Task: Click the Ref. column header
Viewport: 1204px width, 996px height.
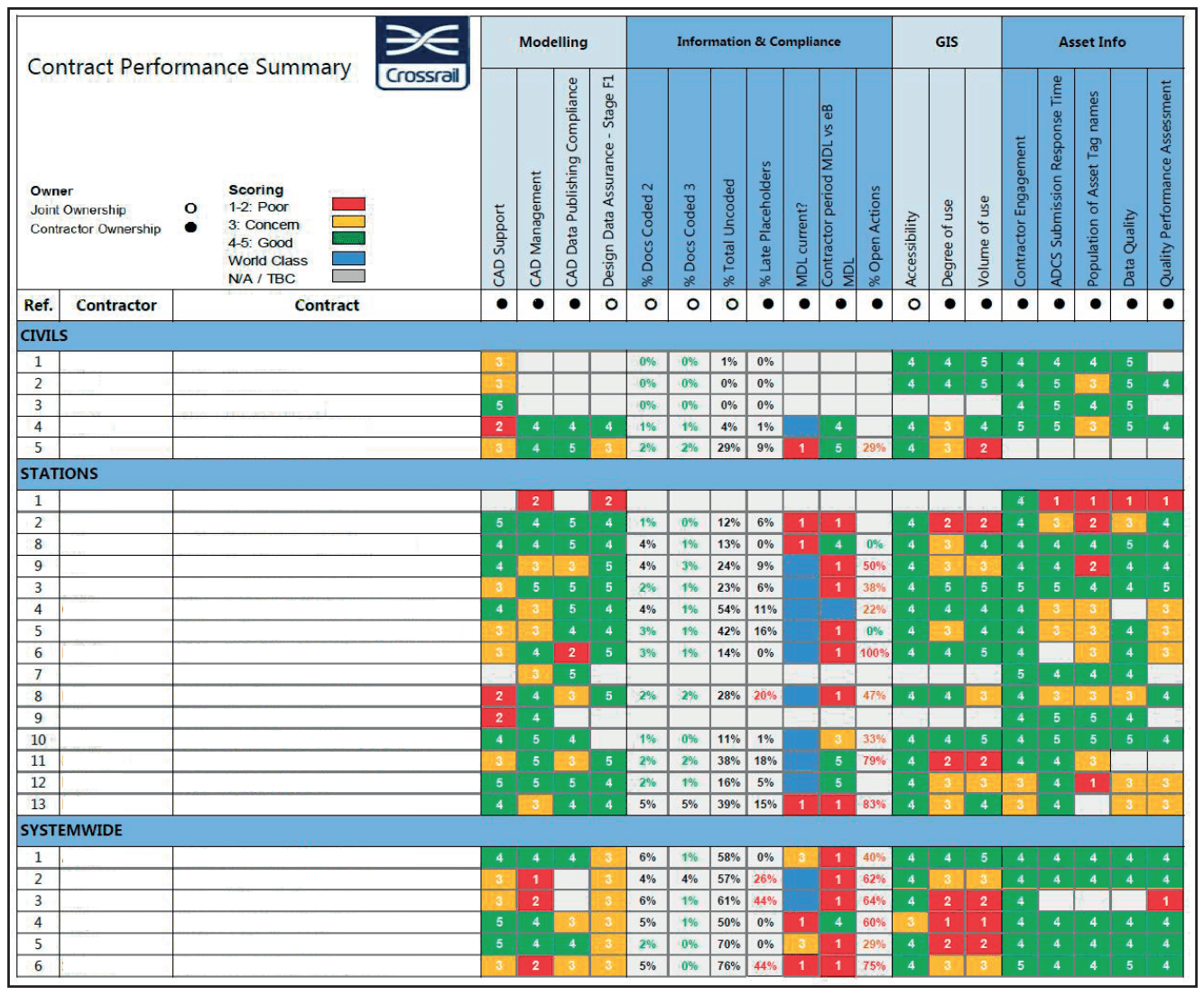Action: (x=38, y=305)
